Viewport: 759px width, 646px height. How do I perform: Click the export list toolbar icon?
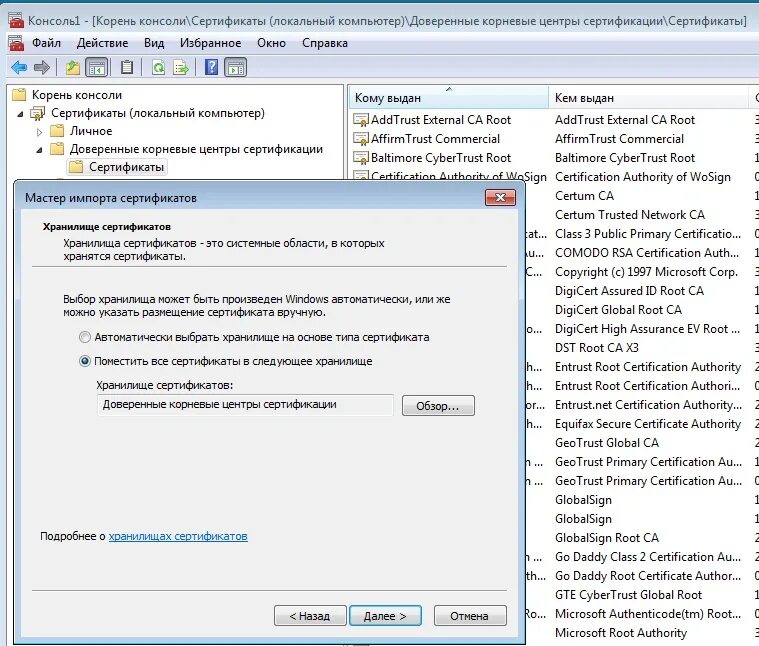point(181,67)
